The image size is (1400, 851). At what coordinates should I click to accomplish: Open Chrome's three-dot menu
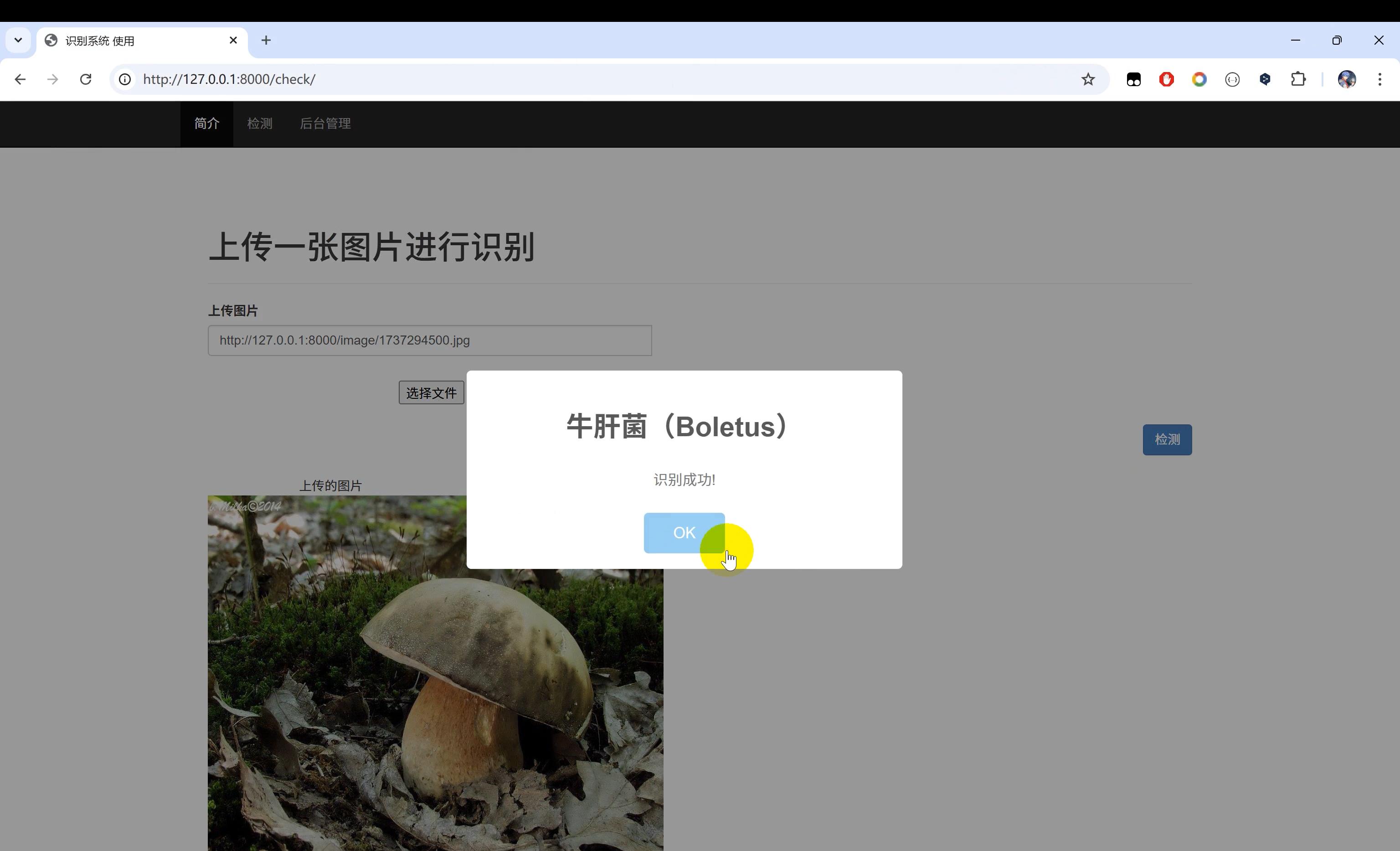click(1381, 79)
